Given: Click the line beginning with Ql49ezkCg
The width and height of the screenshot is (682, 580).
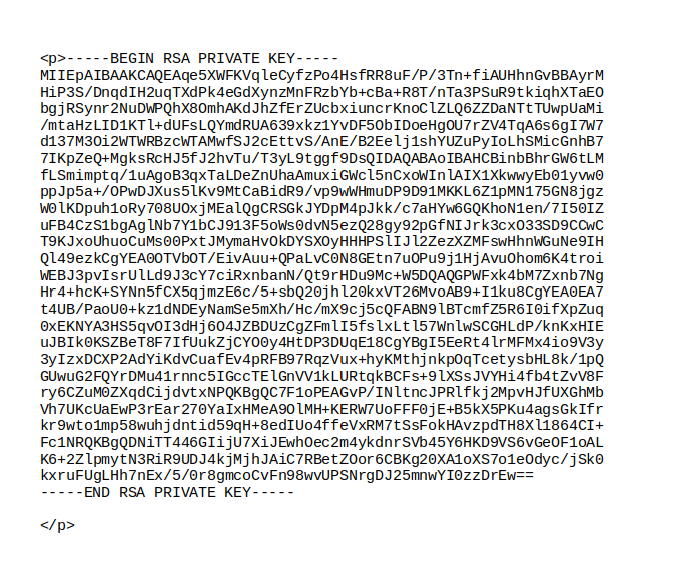Looking at the screenshot, I should pyautogui.click(x=322, y=259).
